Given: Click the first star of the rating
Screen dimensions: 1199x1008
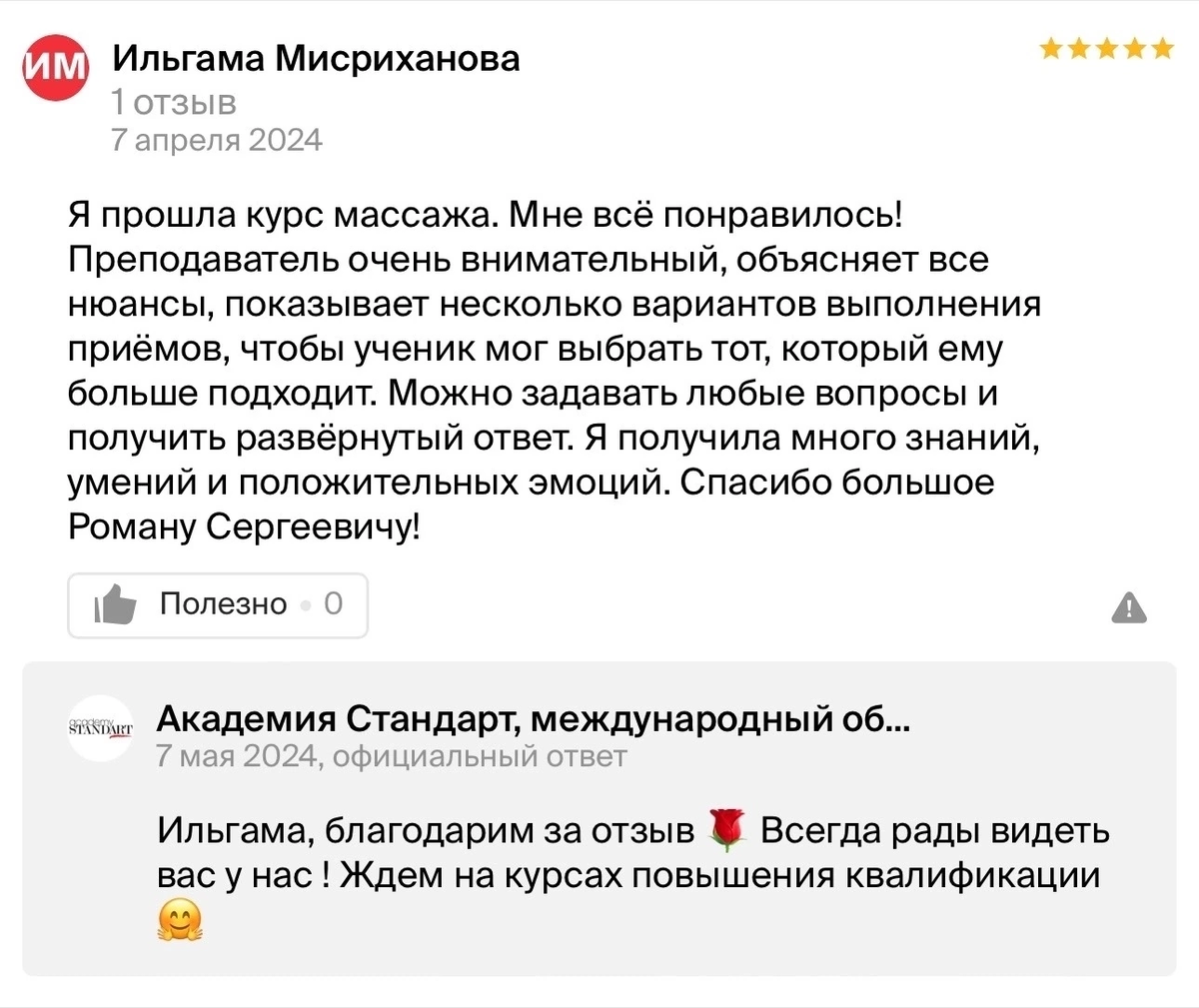Looking at the screenshot, I should pos(1051,48).
